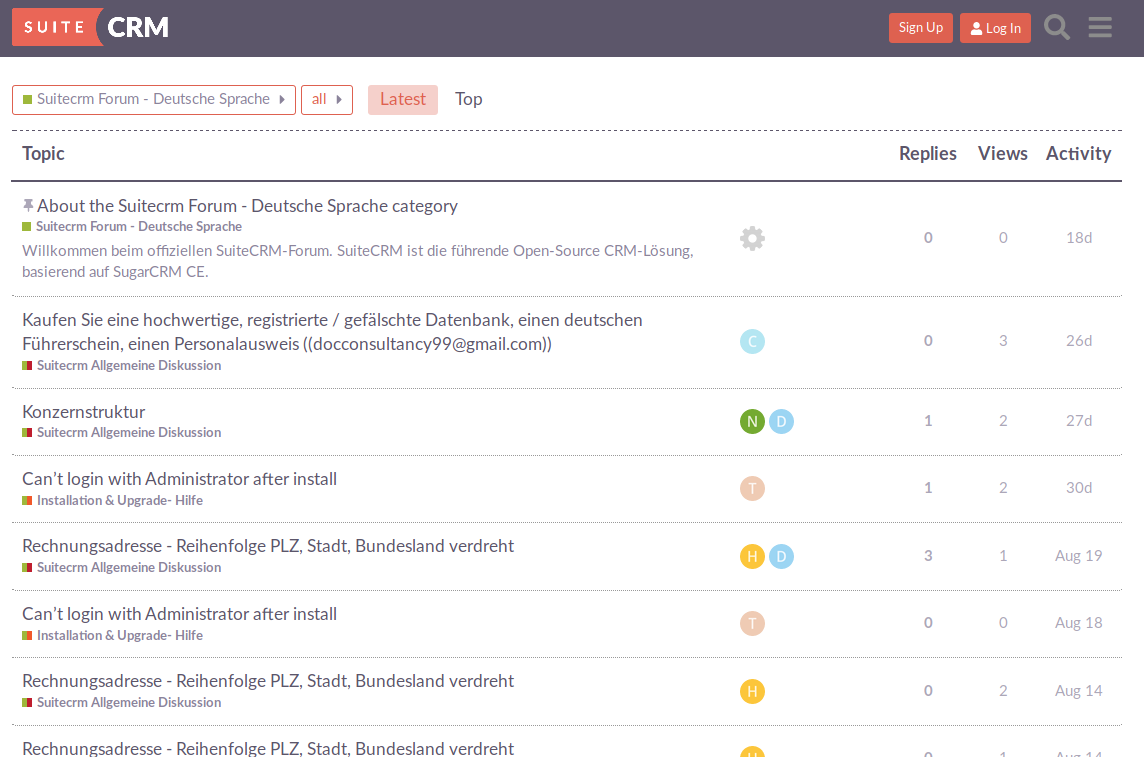This screenshot has width=1144, height=757.
Task: Click the C avatar on the Kaufen Sie topic
Action: (x=752, y=341)
